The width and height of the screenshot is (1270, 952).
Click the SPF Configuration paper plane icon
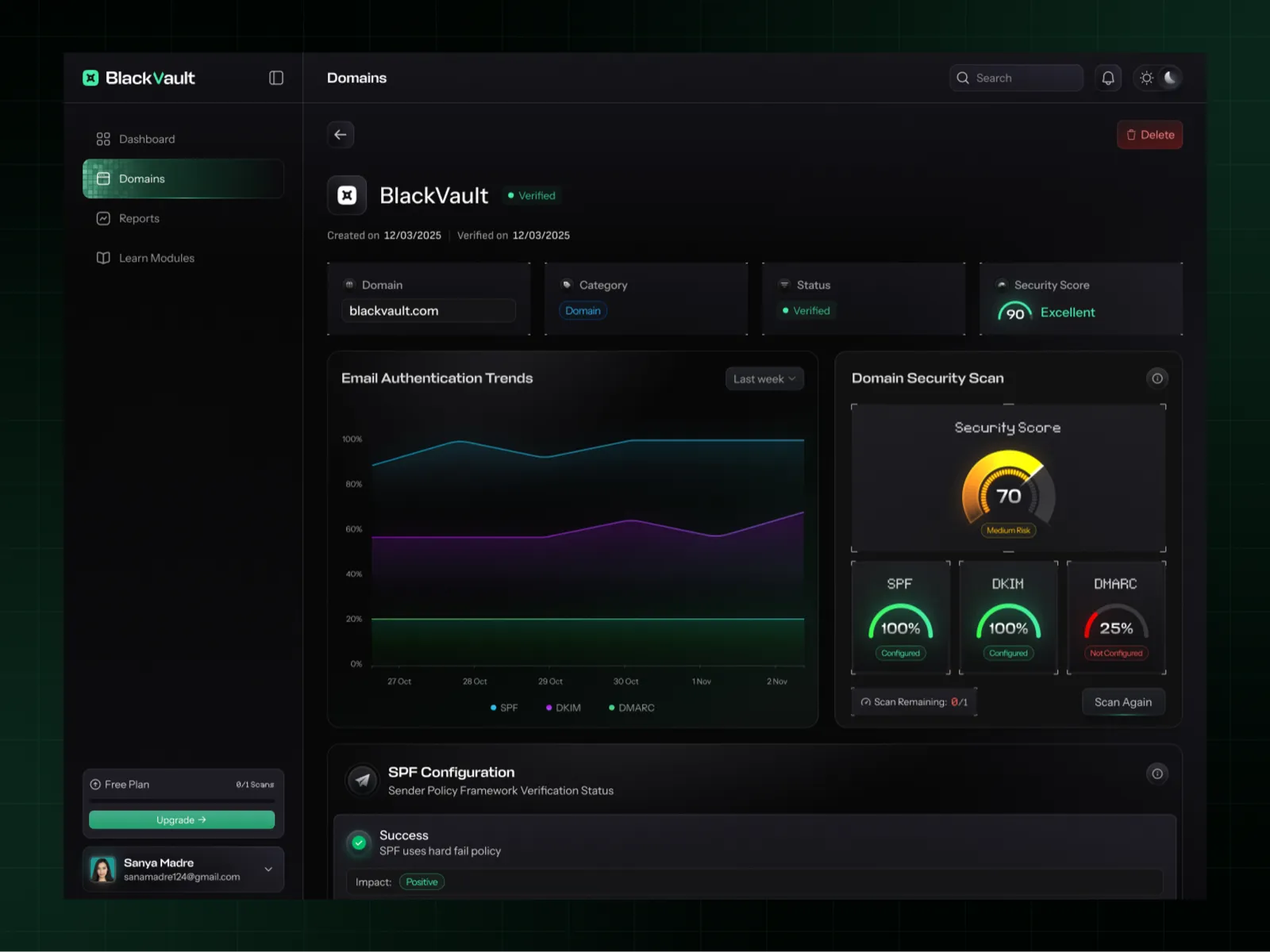point(363,780)
